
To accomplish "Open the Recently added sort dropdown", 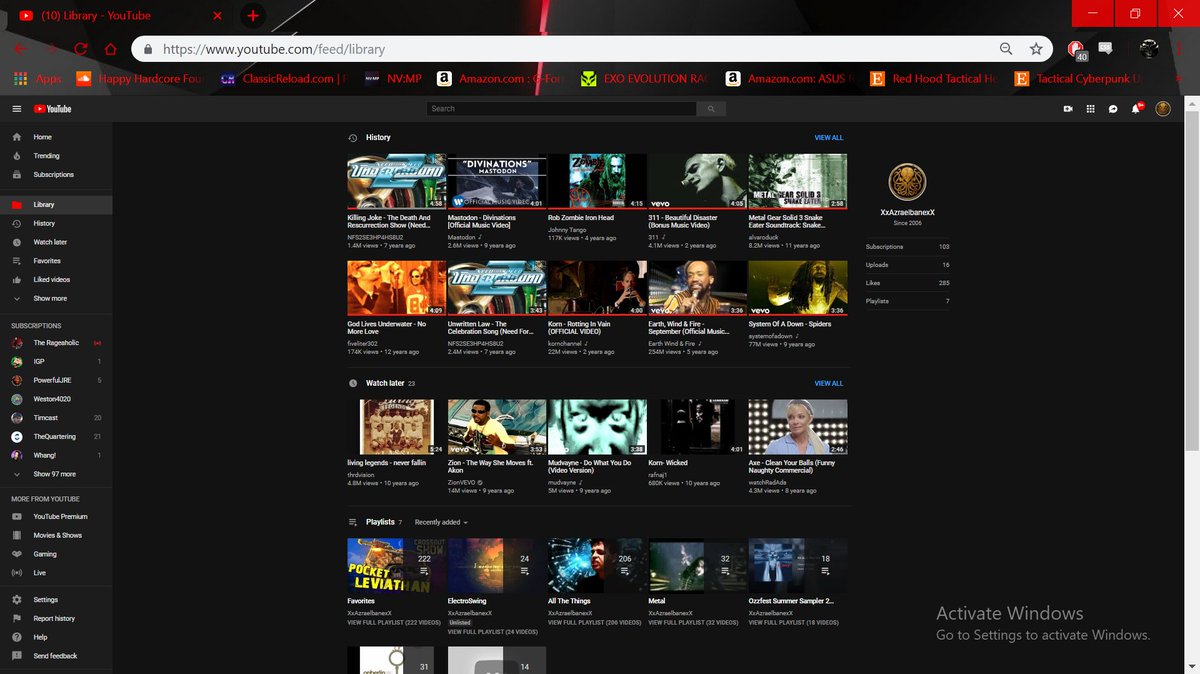I will [x=441, y=522].
